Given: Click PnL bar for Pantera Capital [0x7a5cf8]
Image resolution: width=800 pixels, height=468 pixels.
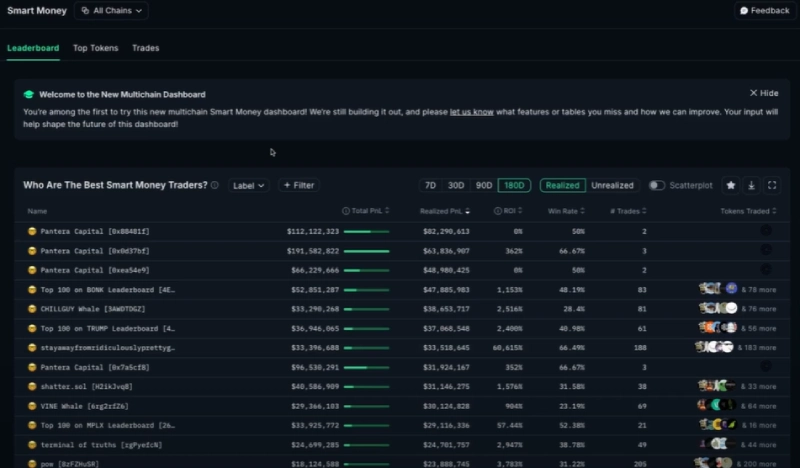Looking at the screenshot, I should pos(366,367).
